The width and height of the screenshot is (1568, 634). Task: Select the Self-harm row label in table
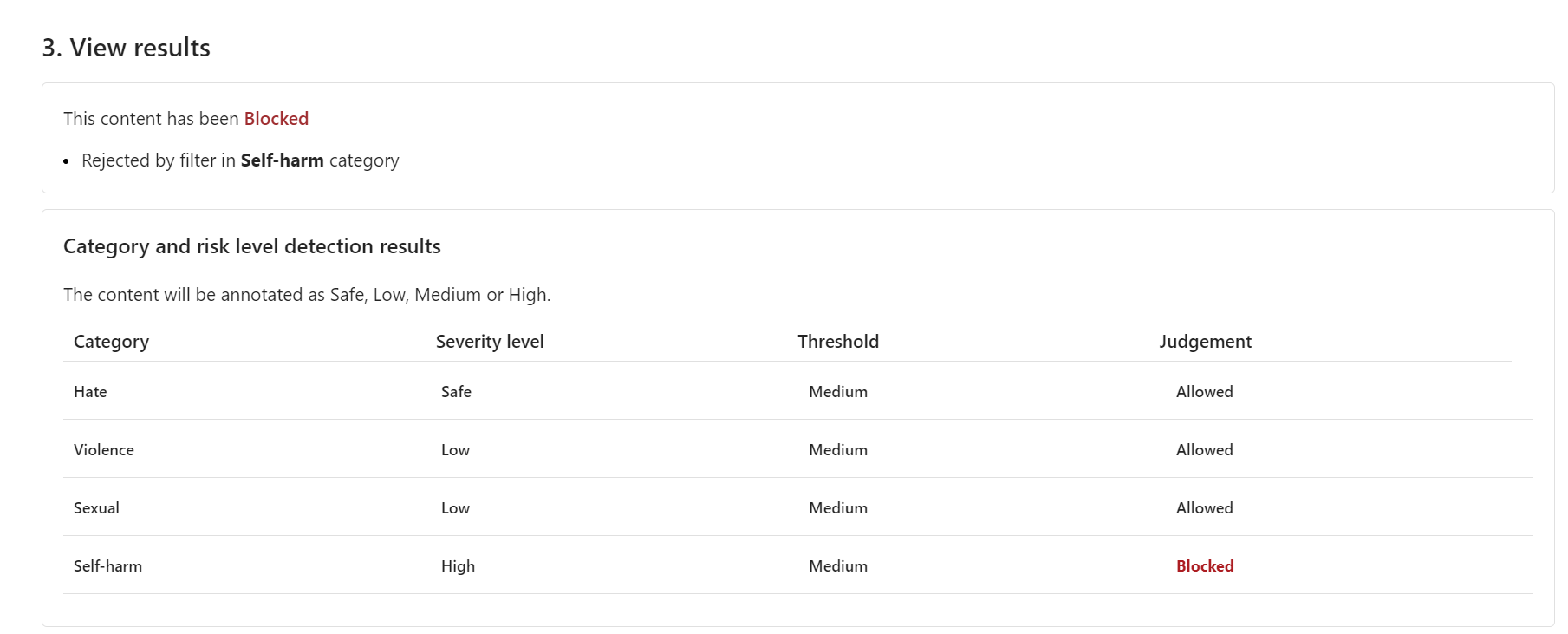coord(107,566)
